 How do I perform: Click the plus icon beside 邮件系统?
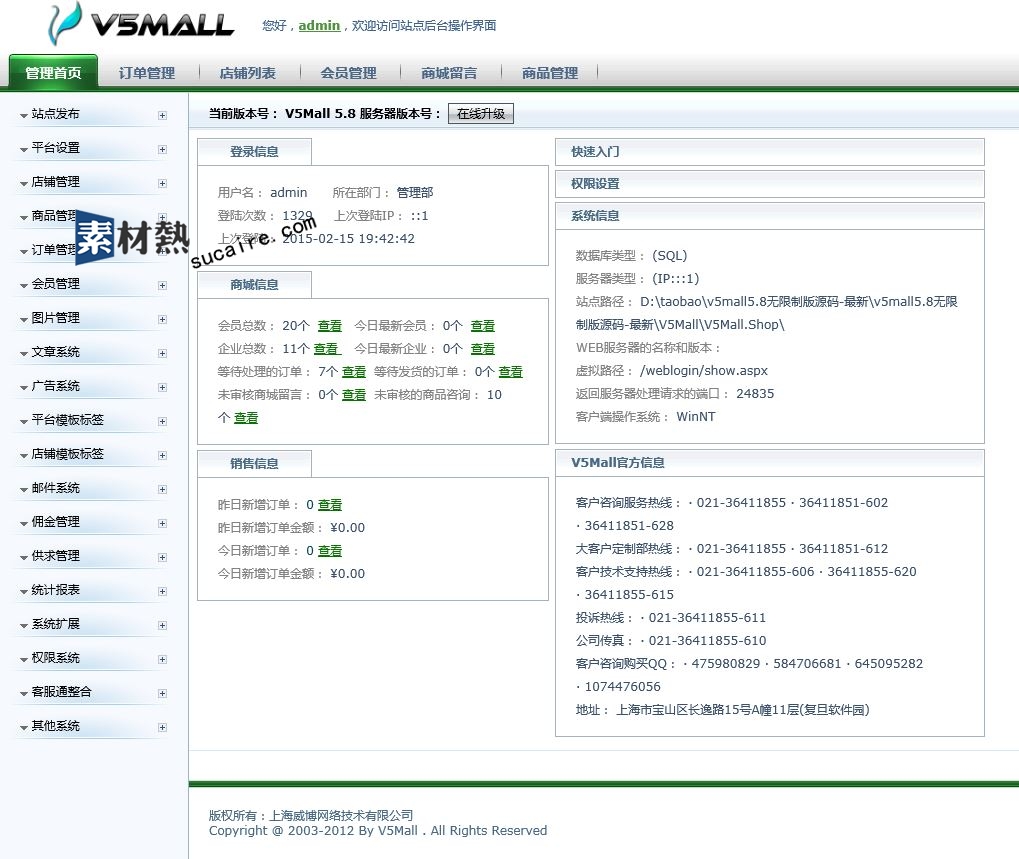(x=162, y=489)
